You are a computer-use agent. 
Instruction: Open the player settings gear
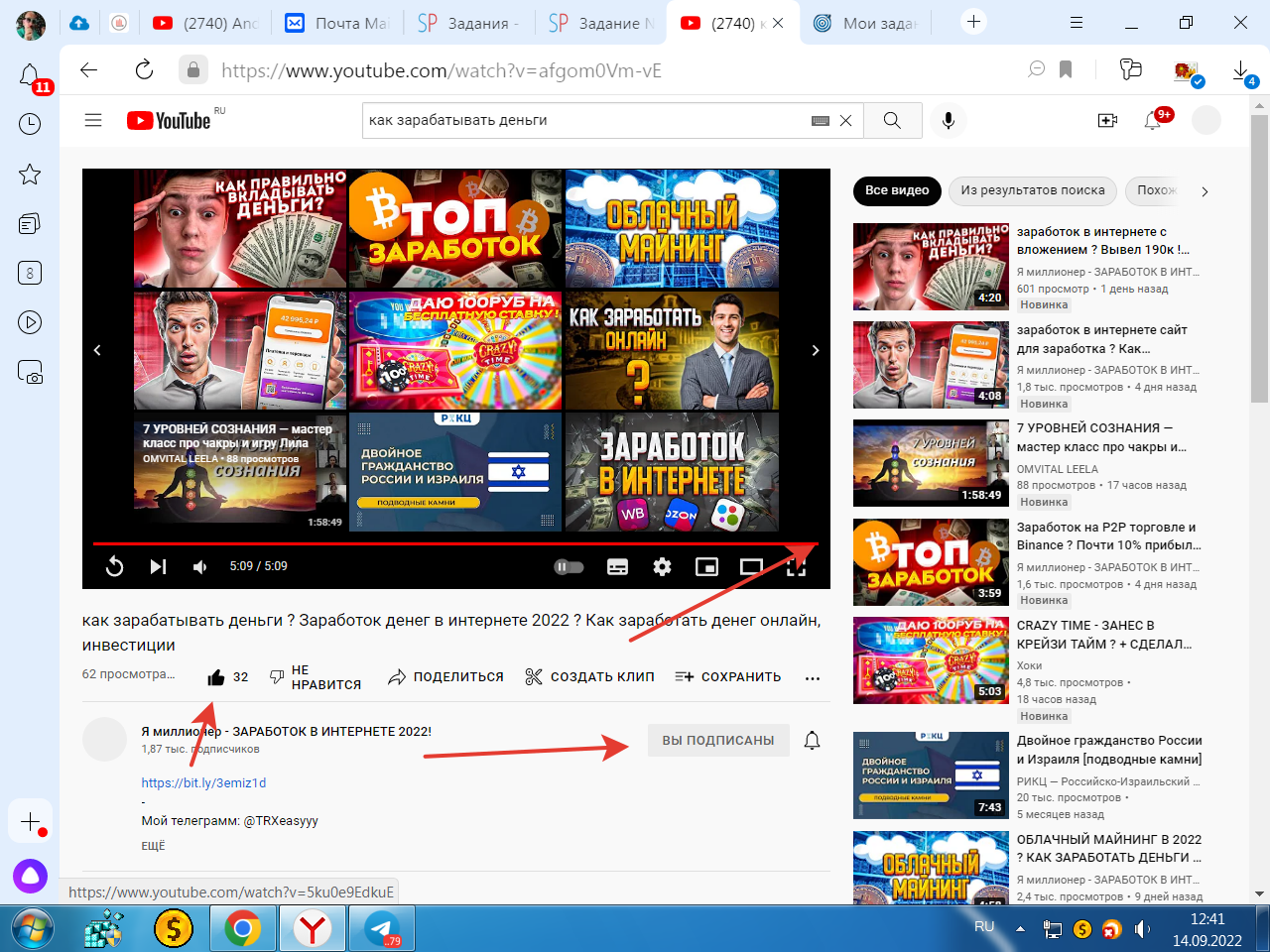coord(662,566)
